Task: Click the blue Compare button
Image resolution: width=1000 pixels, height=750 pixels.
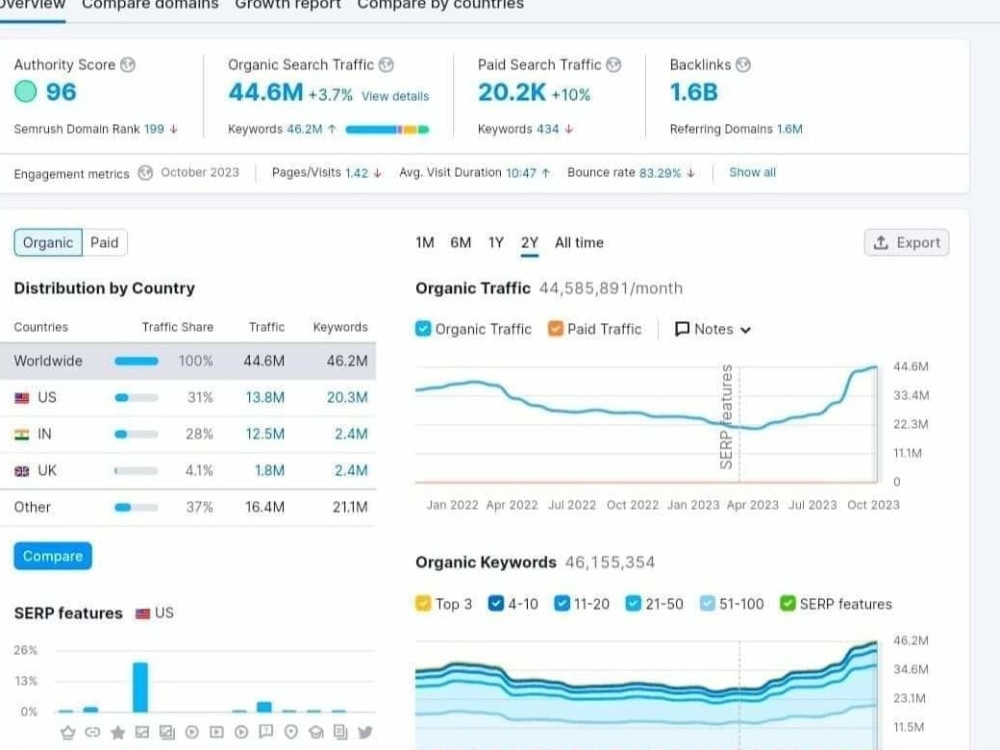Action: 53,556
